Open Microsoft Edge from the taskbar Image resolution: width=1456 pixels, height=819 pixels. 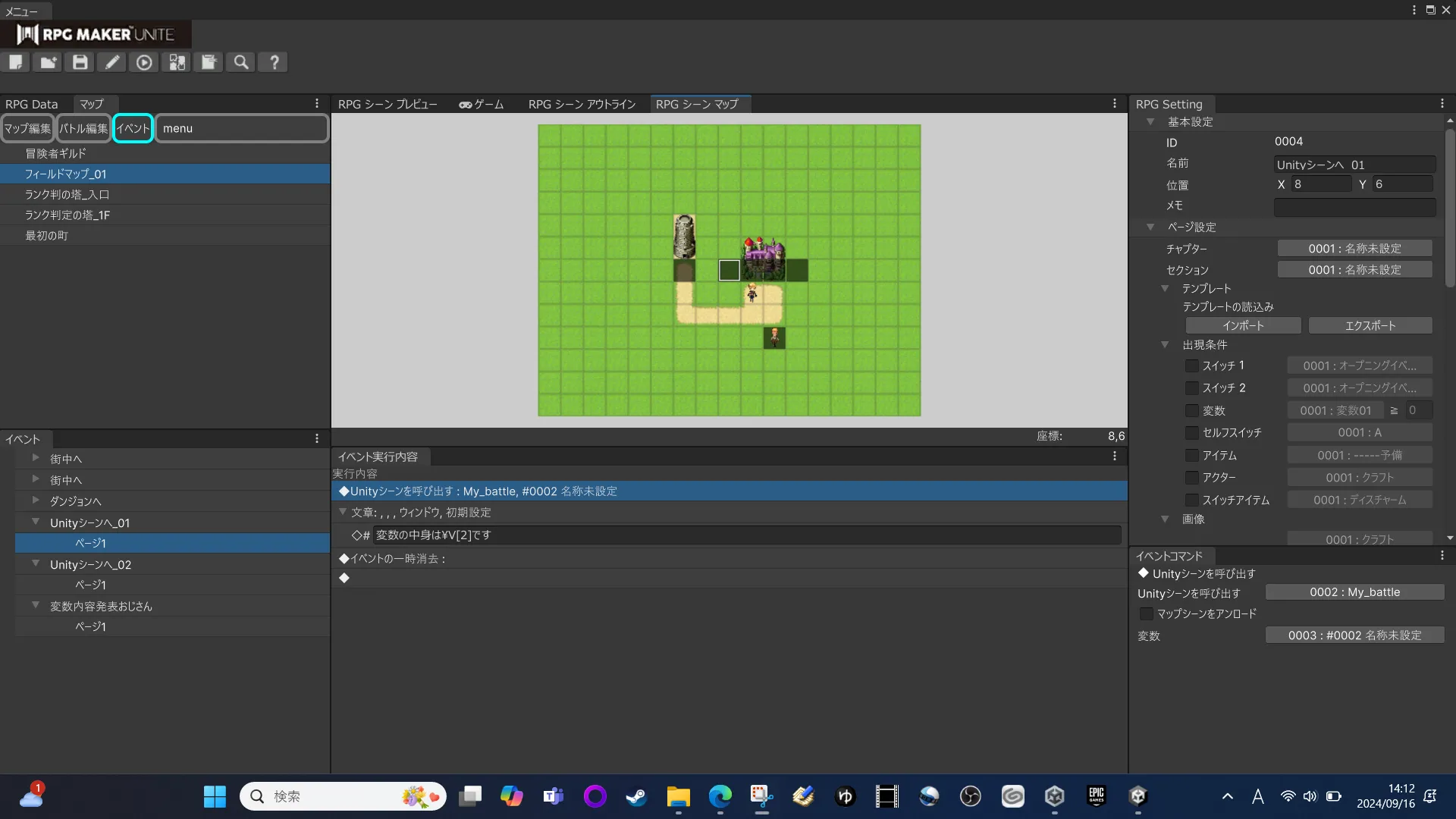point(720,796)
